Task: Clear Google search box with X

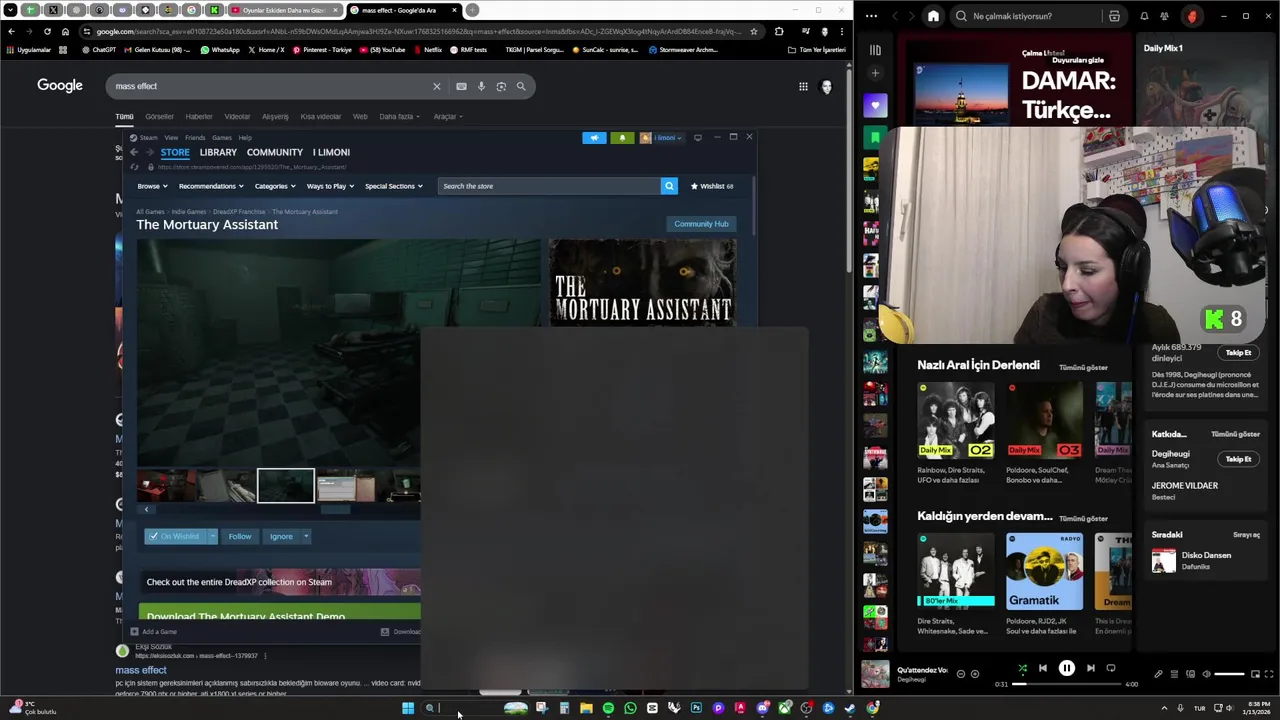Action: (436, 86)
